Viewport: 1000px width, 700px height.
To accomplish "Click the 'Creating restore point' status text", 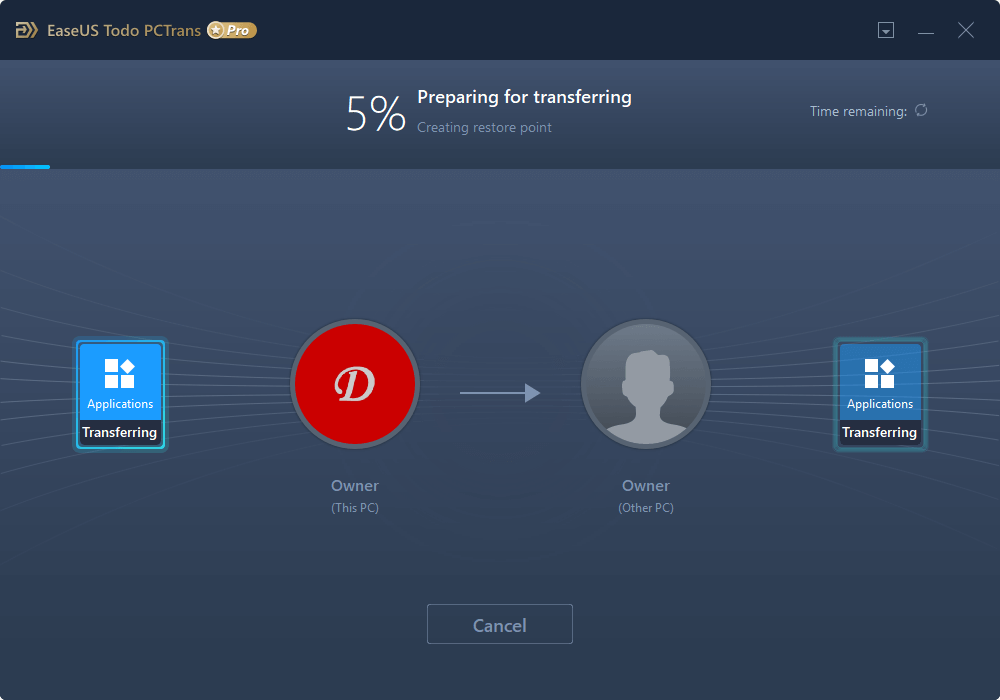I will [484, 128].
